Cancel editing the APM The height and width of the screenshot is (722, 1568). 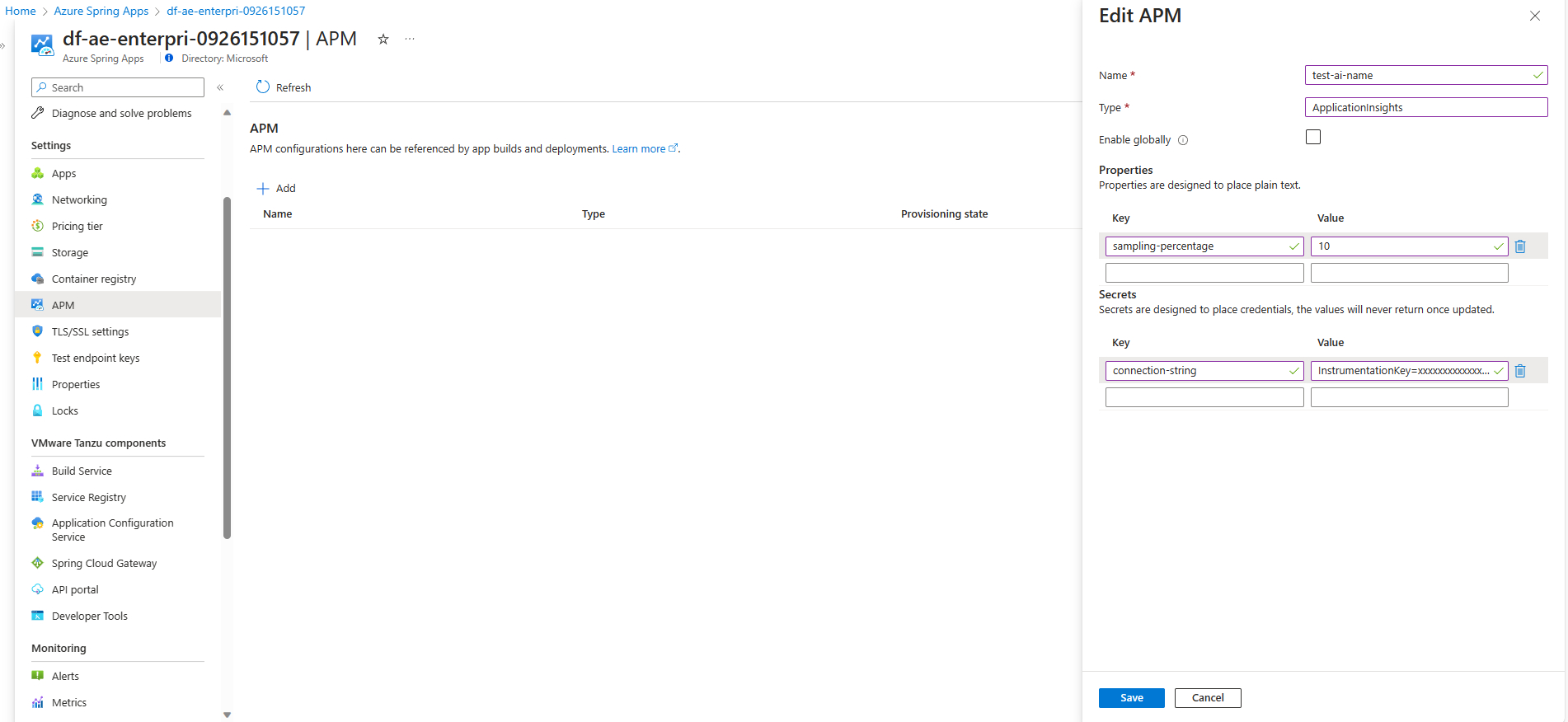tap(1208, 697)
